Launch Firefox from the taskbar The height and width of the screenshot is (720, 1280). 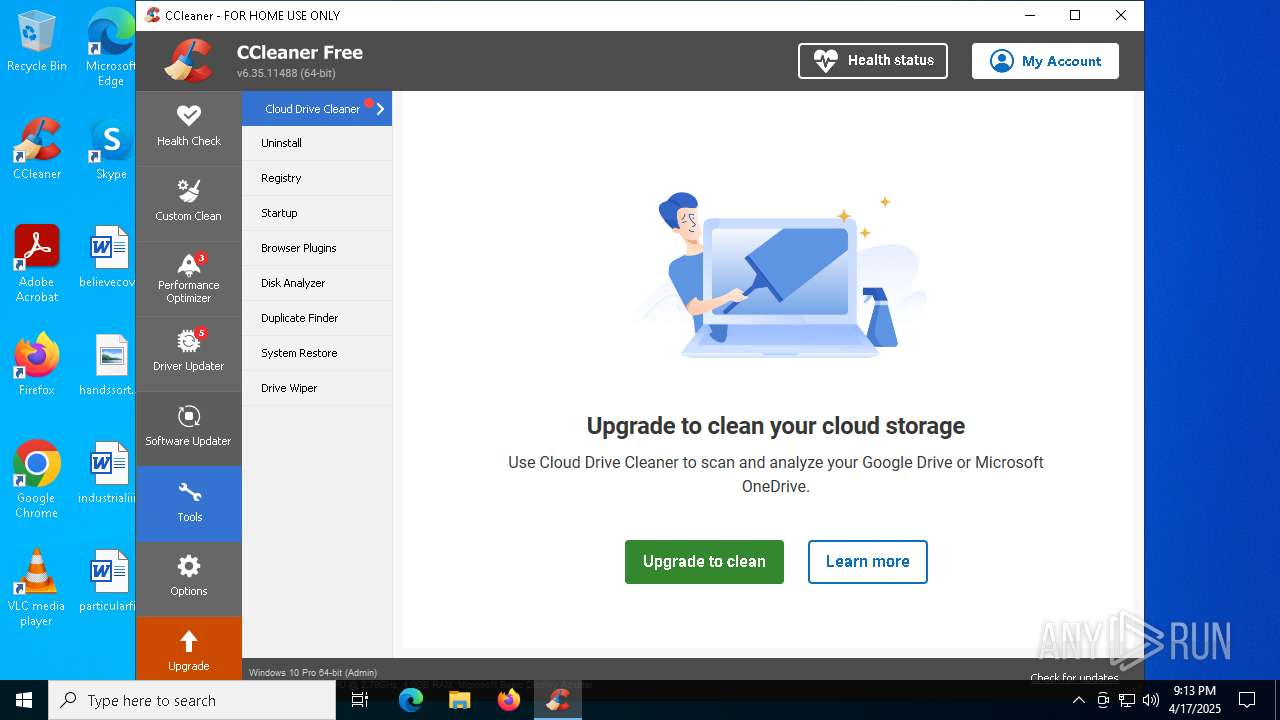(509, 700)
